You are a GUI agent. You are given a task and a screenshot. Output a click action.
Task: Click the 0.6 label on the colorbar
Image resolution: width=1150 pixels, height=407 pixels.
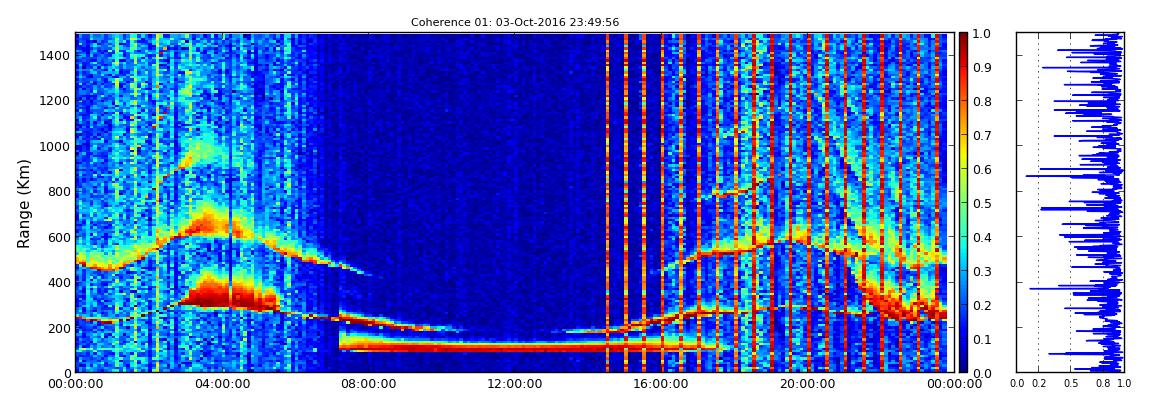point(983,169)
